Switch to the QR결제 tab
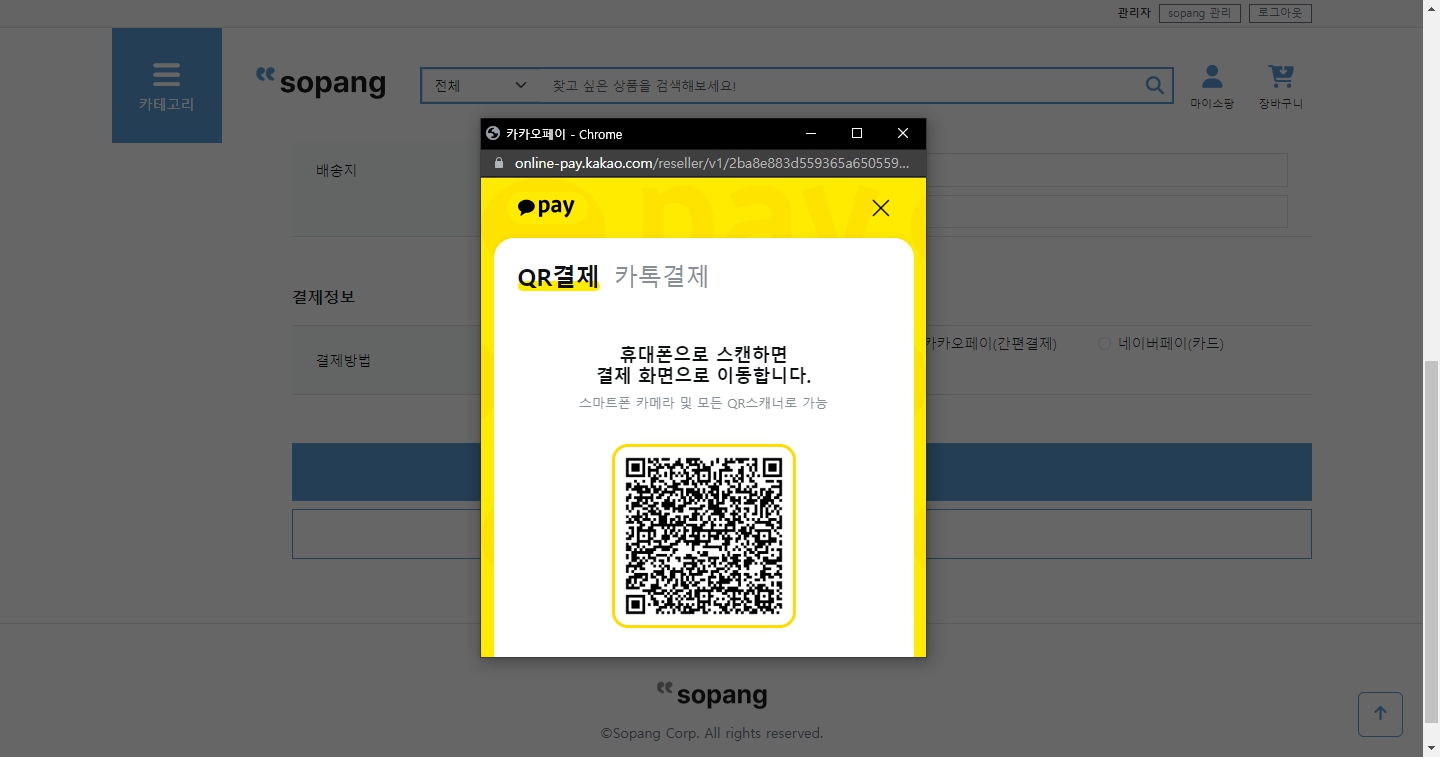Image resolution: width=1440 pixels, height=757 pixels. coord(558,276)
